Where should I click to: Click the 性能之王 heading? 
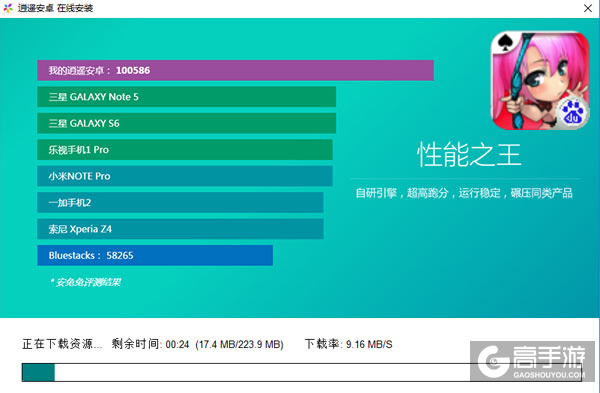[470, 155]
